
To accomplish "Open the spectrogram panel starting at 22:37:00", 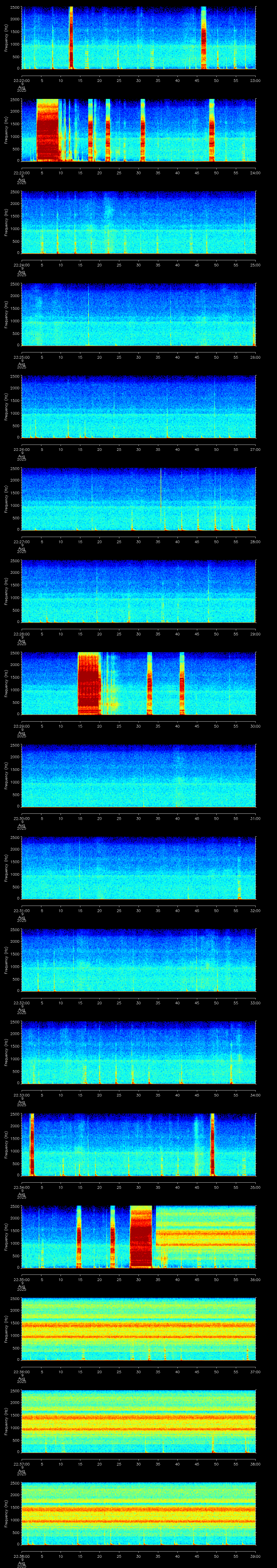I will point(138,1421).
